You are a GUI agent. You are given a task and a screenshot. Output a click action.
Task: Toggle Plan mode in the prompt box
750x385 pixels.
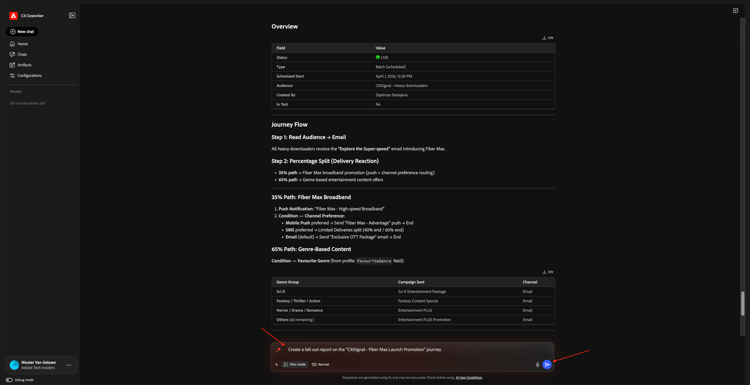(x=295, y=364)
